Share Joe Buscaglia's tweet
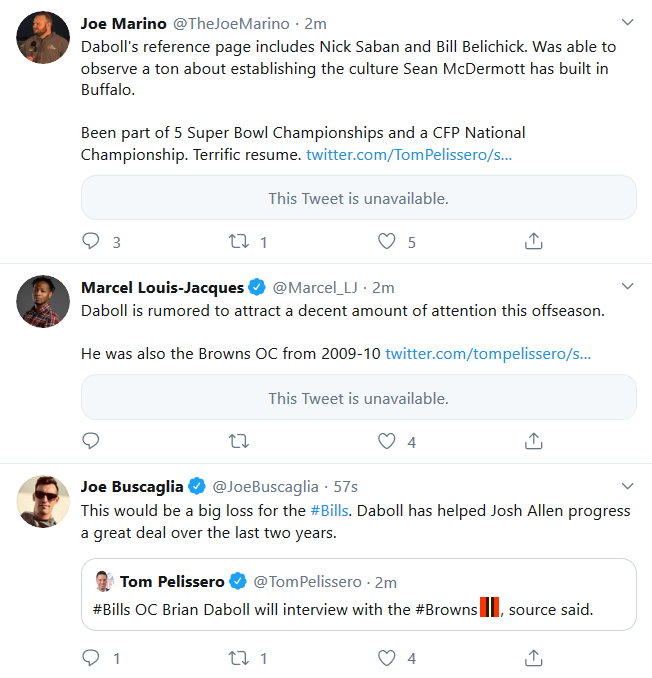Viewport: 652px width, 678px height. pyautogui.click(x=534, y=658)
